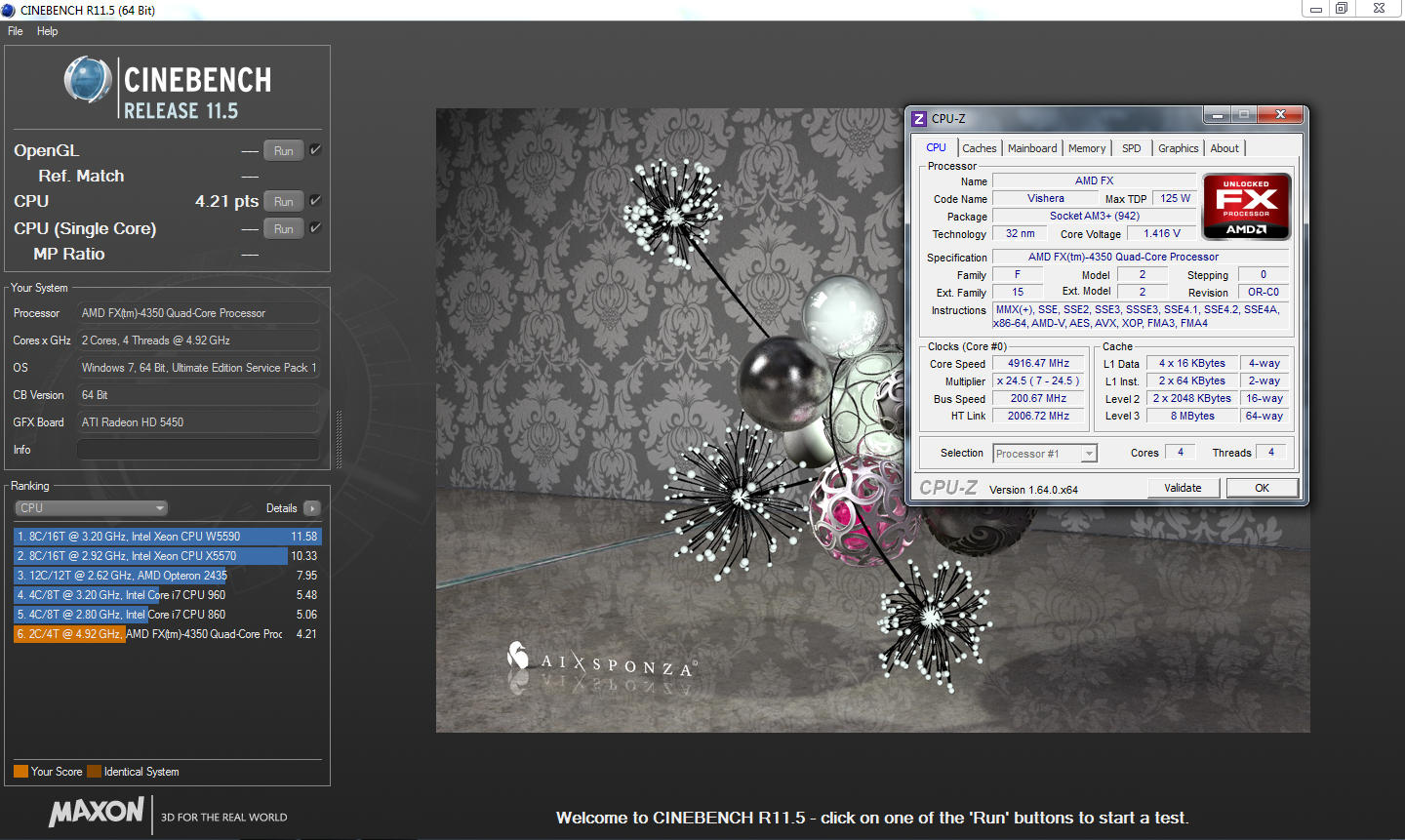
Task: Click the Cinebench app icon in title bar
Action: click(9, 10)
